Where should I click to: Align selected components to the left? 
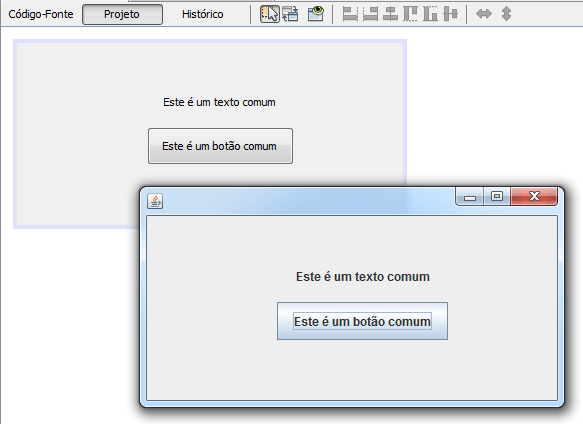[x=350, y=14]
